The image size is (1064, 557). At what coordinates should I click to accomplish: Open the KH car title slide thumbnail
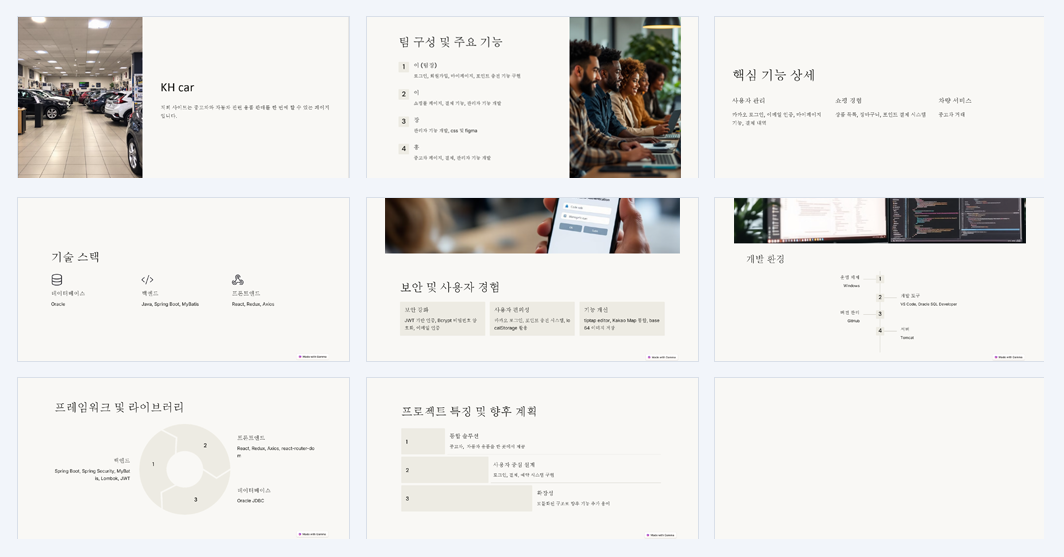(x=183, y=97)
